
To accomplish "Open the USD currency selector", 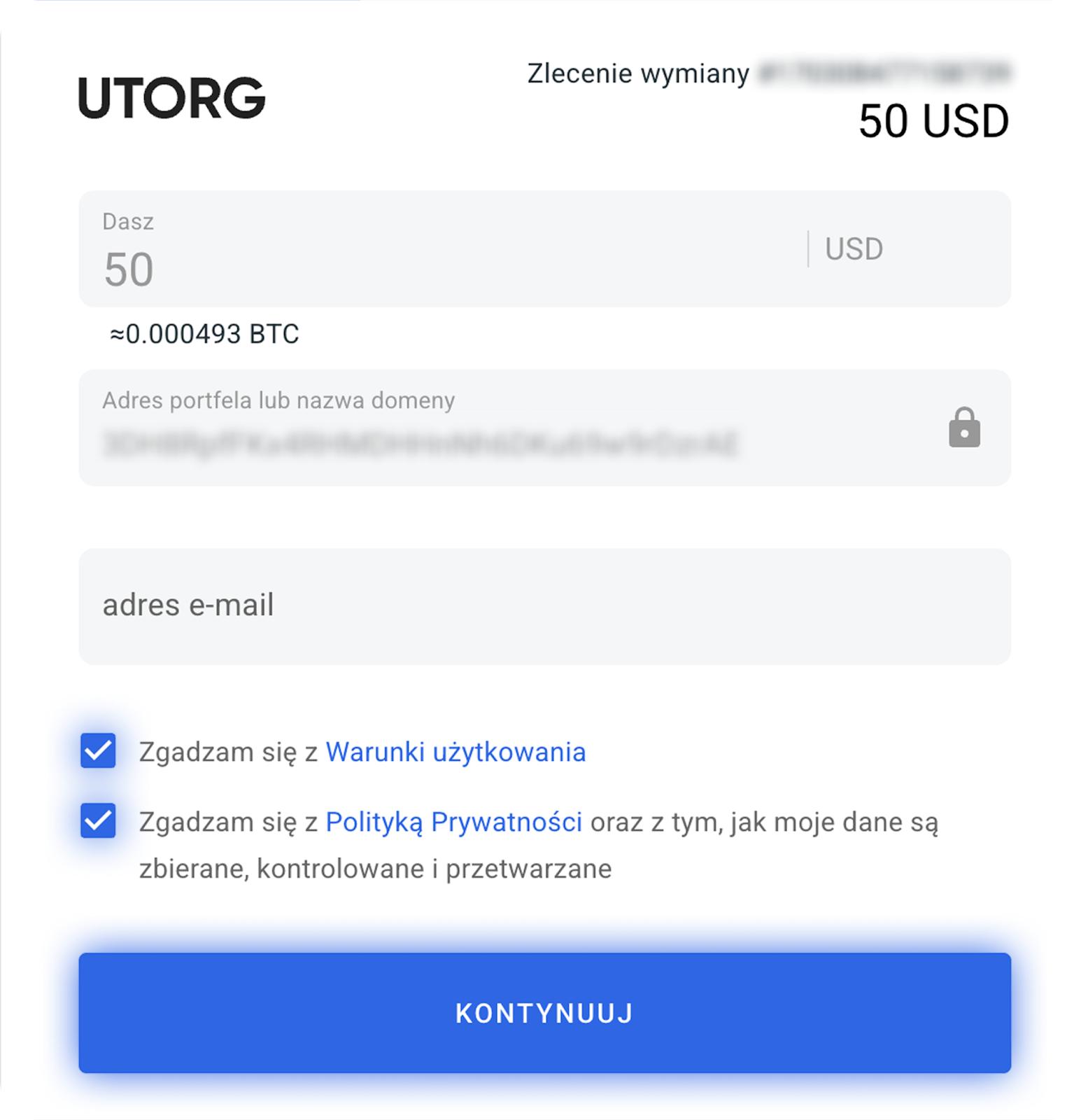I will point(854,248).
